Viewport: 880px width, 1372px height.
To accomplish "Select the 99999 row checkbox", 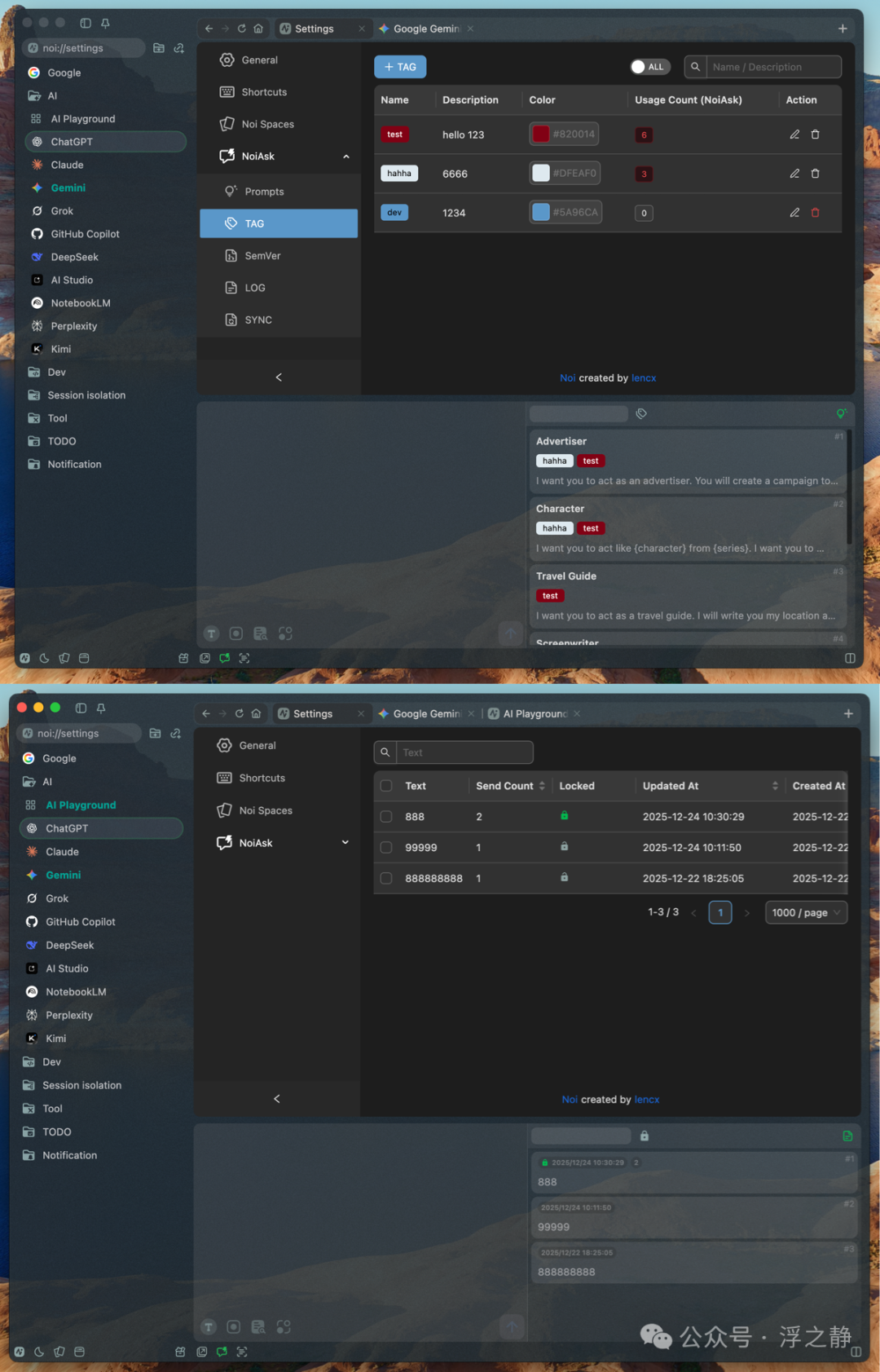I will [x=386, y=847].
